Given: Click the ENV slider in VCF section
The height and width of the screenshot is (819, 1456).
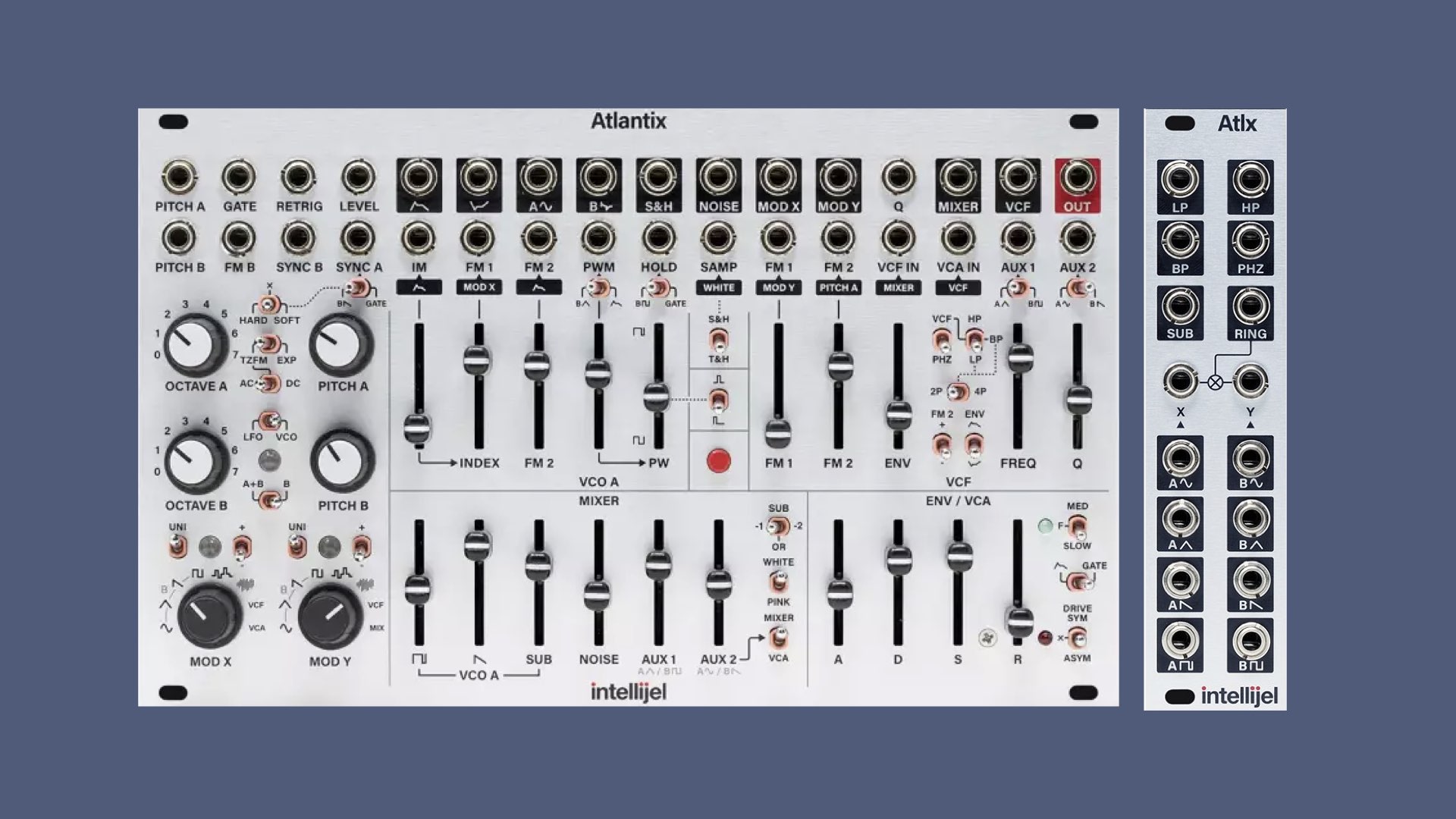Looking at the screenshot, I should 899,414.
